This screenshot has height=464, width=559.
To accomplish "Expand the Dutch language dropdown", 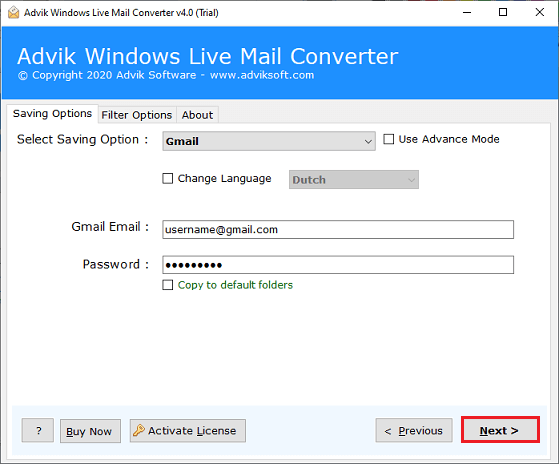I will (354, 180).
